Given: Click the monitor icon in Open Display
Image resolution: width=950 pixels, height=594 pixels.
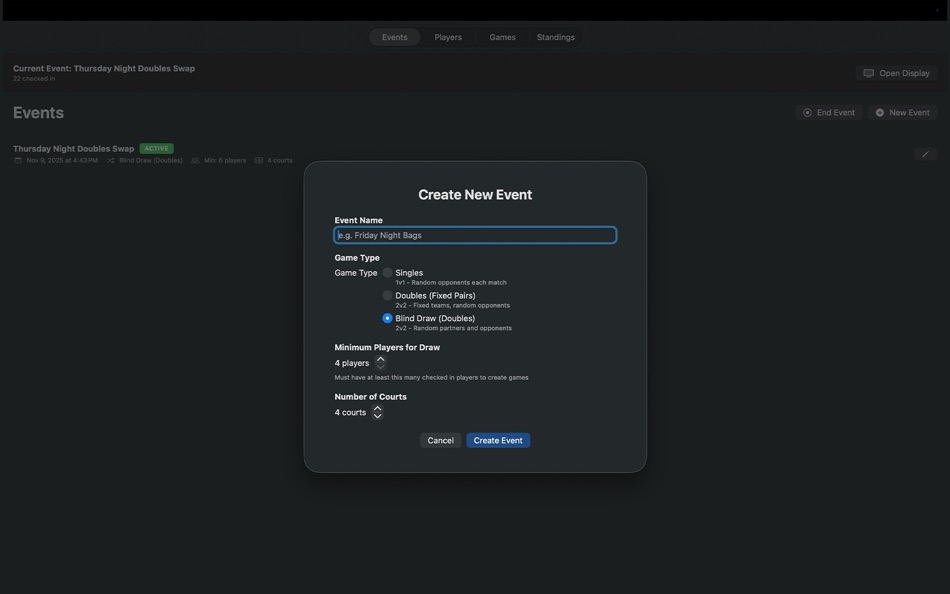Looking at the screenshot, I should click(868, 73).
